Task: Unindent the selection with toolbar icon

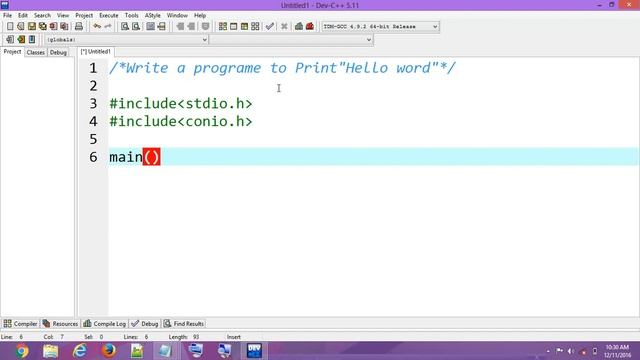Action: pyautogui.click(x=191, y=27)
